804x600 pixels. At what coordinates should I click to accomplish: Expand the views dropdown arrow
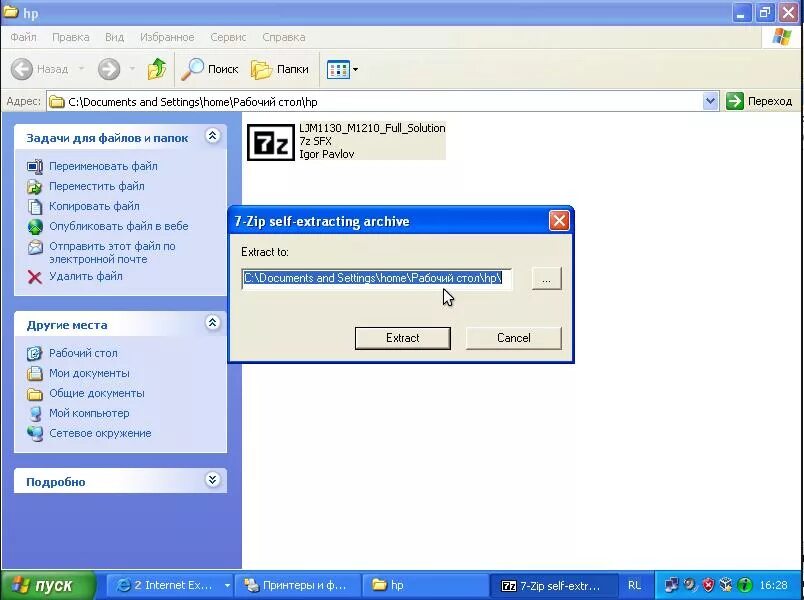(355, 69)
